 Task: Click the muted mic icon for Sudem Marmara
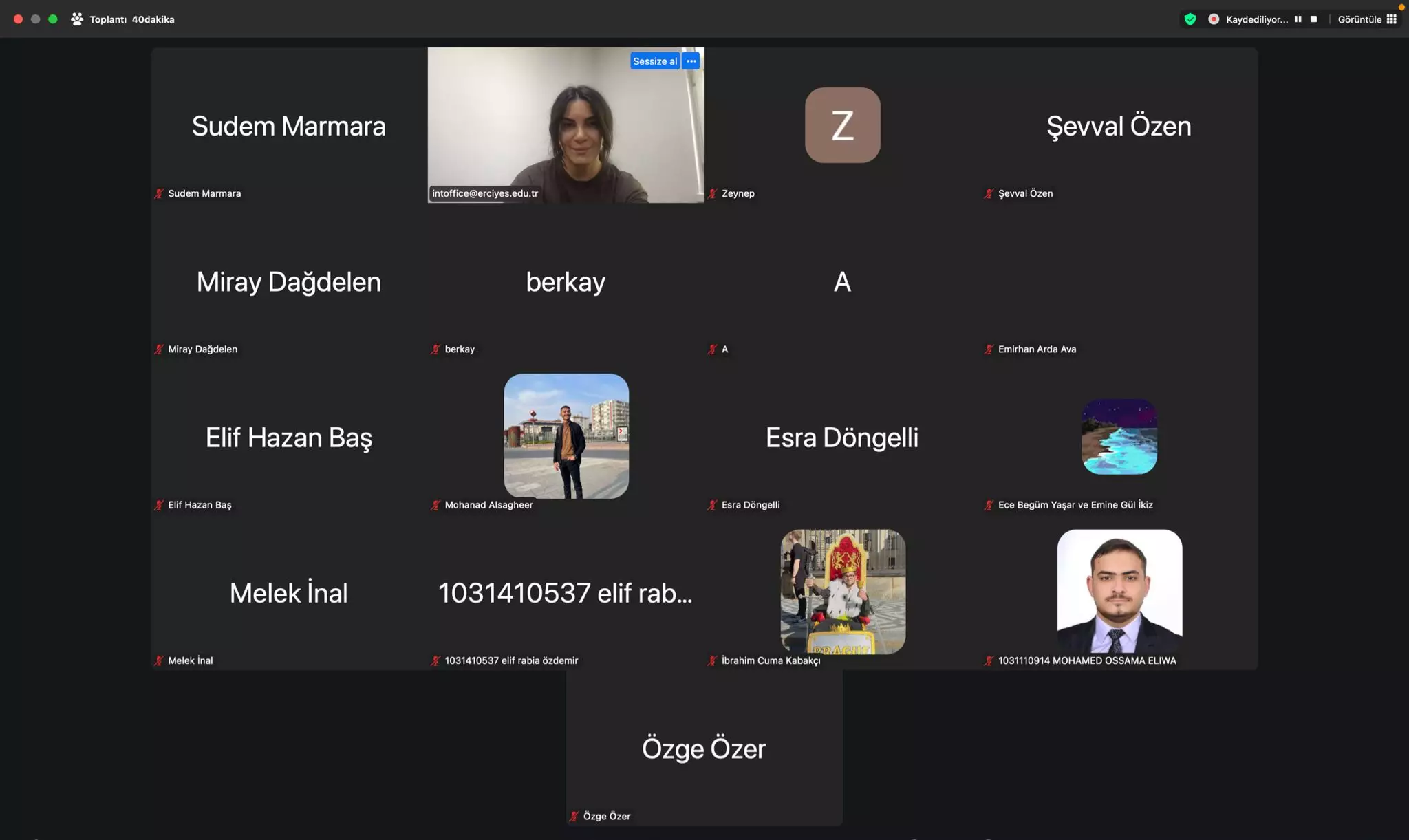[x=159, y=193]
